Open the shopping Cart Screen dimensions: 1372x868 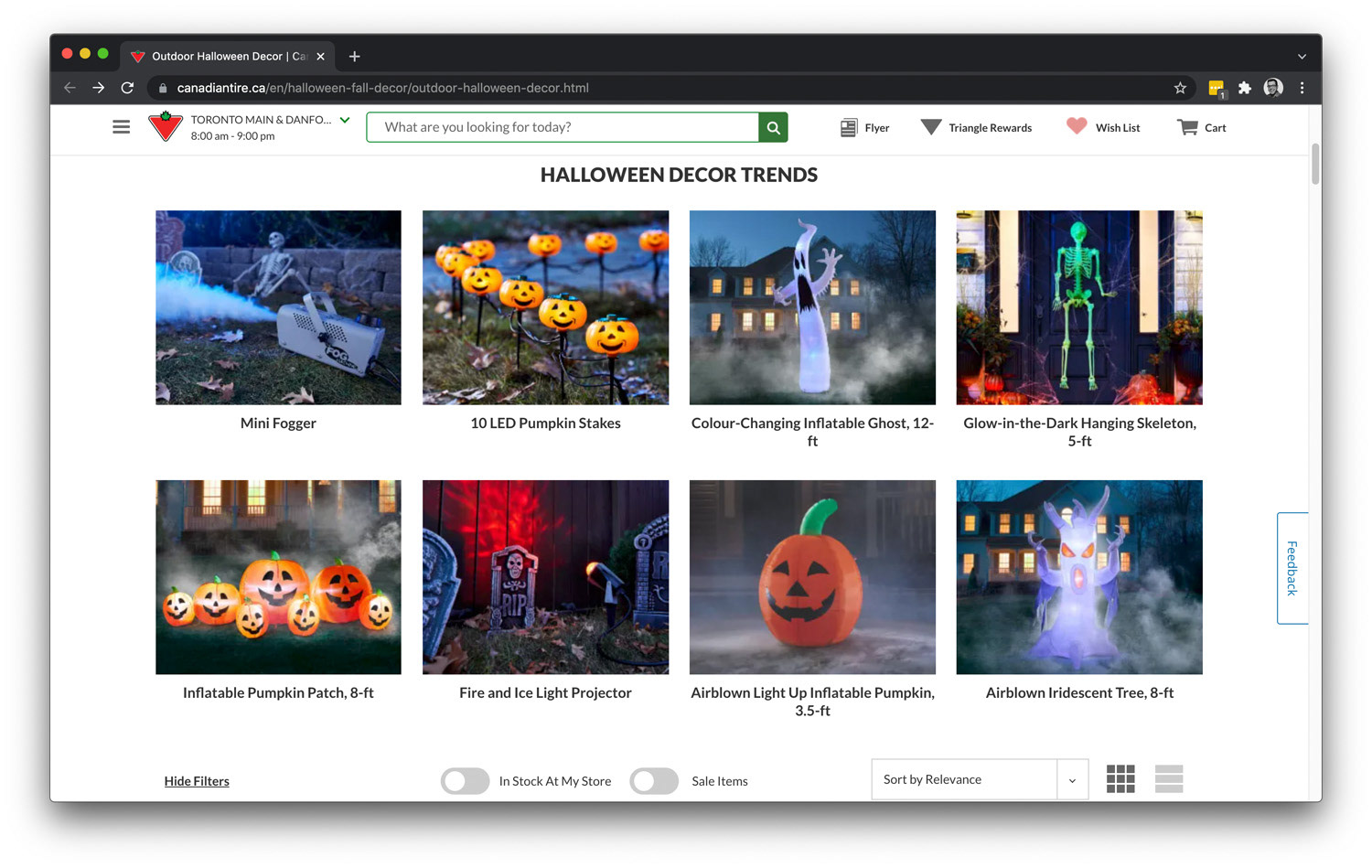[x=1201, y=127]
